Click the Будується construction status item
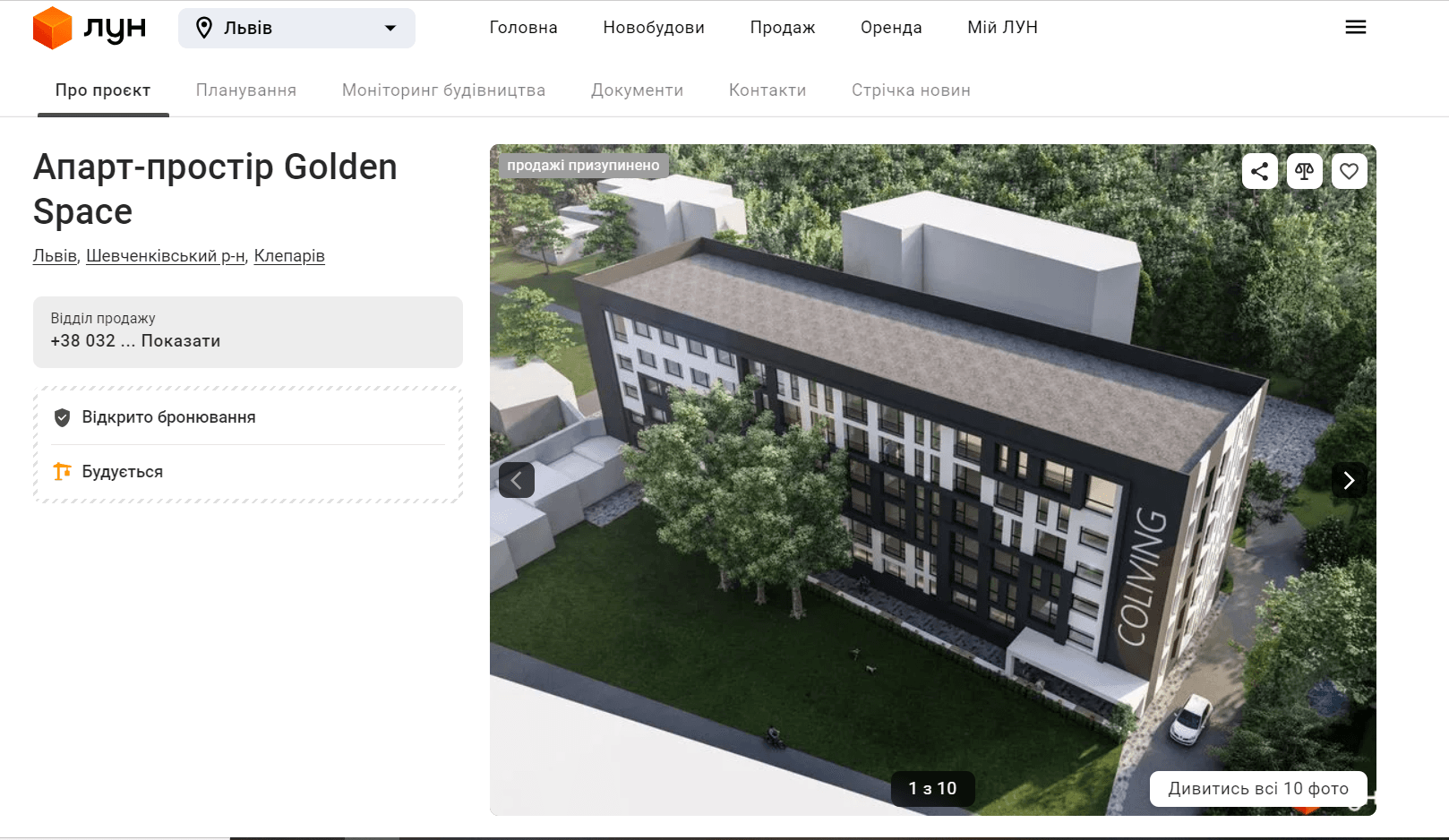 point(122,472)
